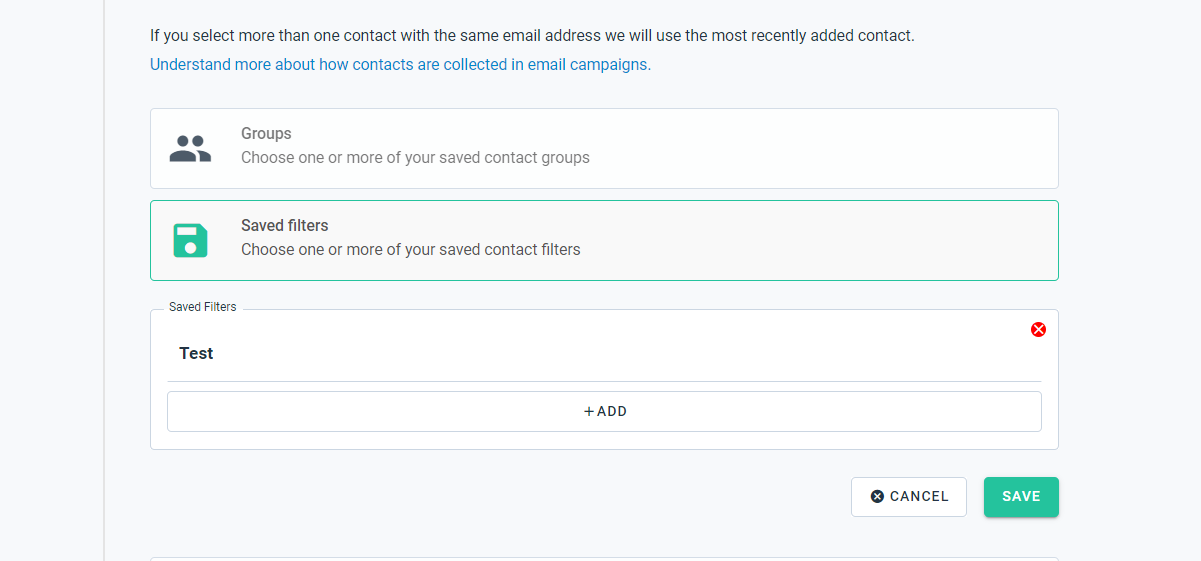Select the Test saved filter entry
The image size is (1201, 561).
coord(196,353)
